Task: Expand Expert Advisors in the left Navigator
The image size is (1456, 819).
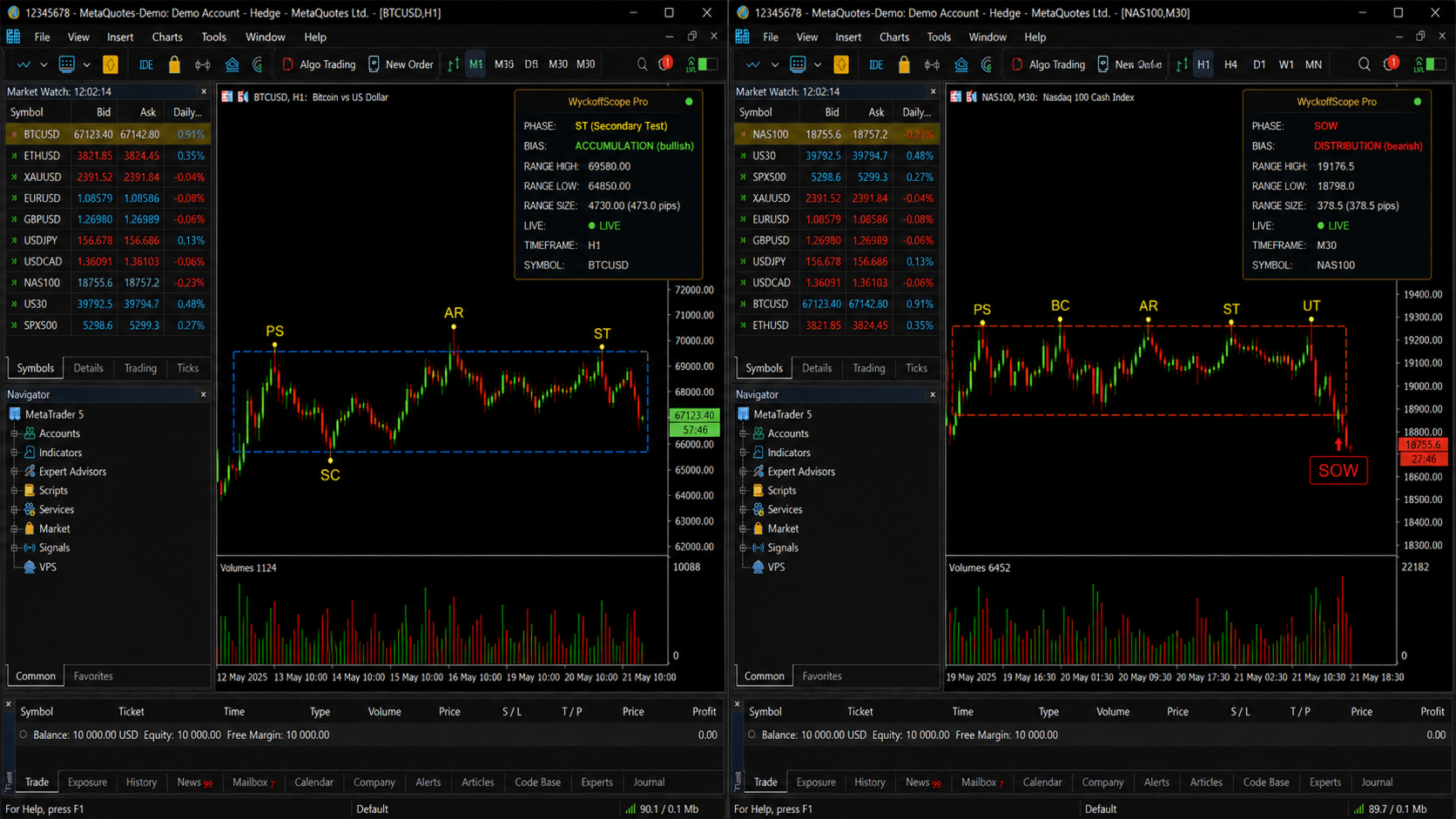Action: (14, 472)
